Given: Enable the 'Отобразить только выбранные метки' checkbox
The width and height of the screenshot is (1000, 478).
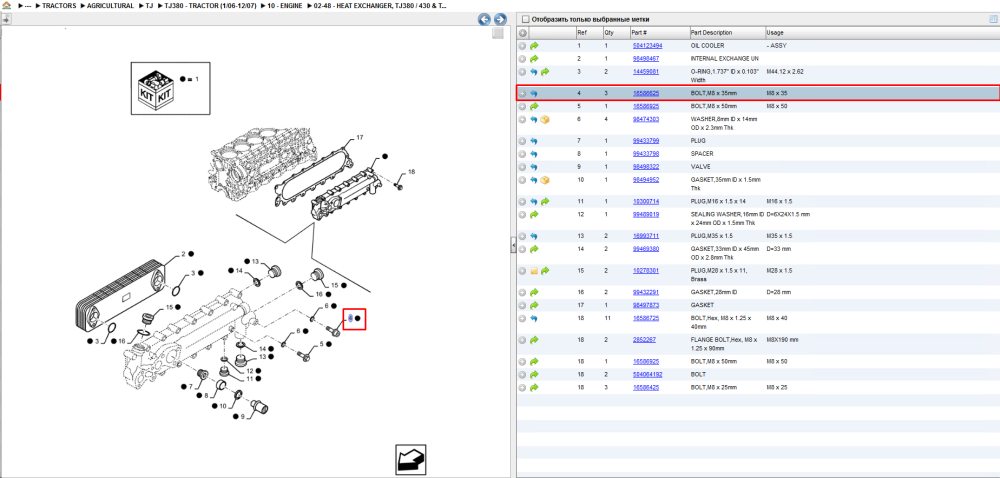Looking at the screenshot, I should click(x=526, y=19).
